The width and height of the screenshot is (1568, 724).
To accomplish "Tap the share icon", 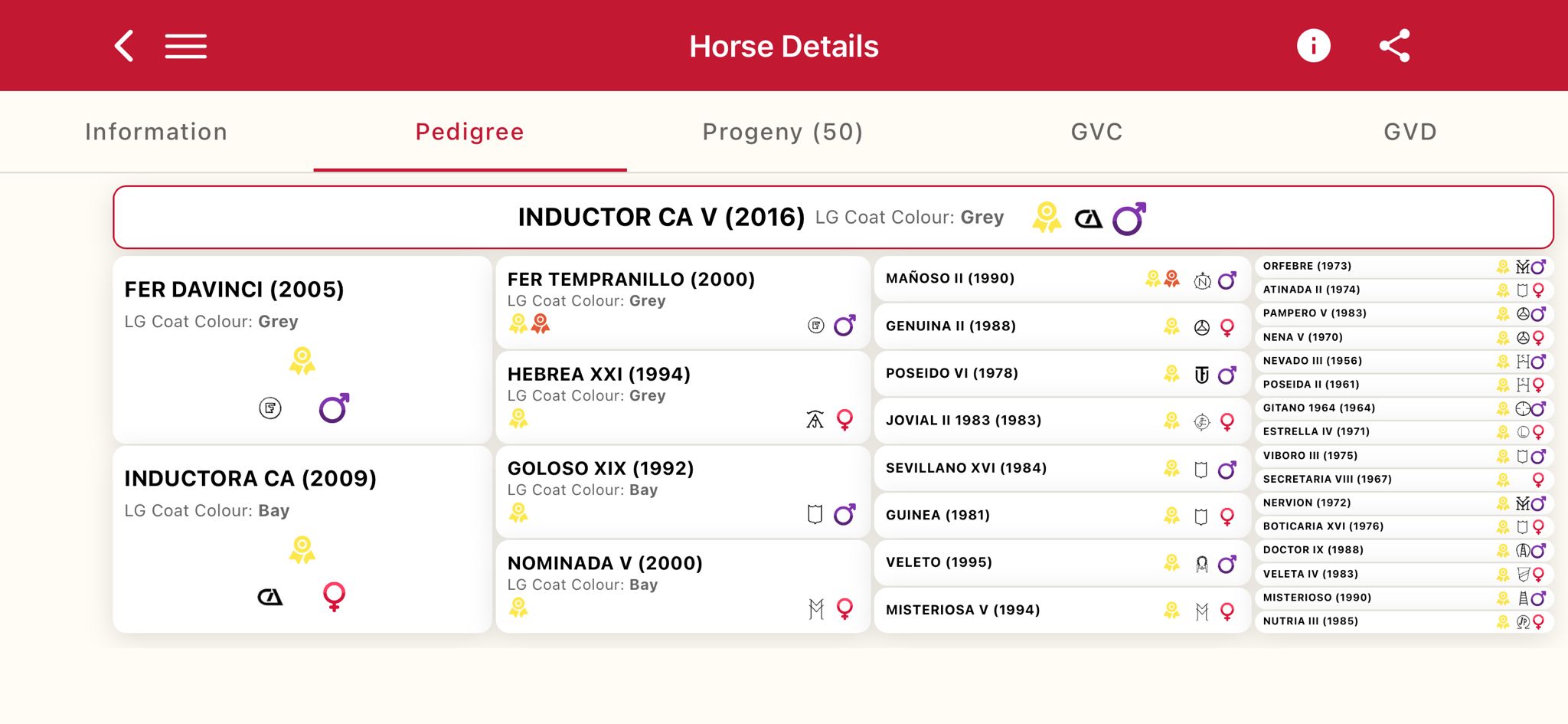I will click(x=1394, y=46).
